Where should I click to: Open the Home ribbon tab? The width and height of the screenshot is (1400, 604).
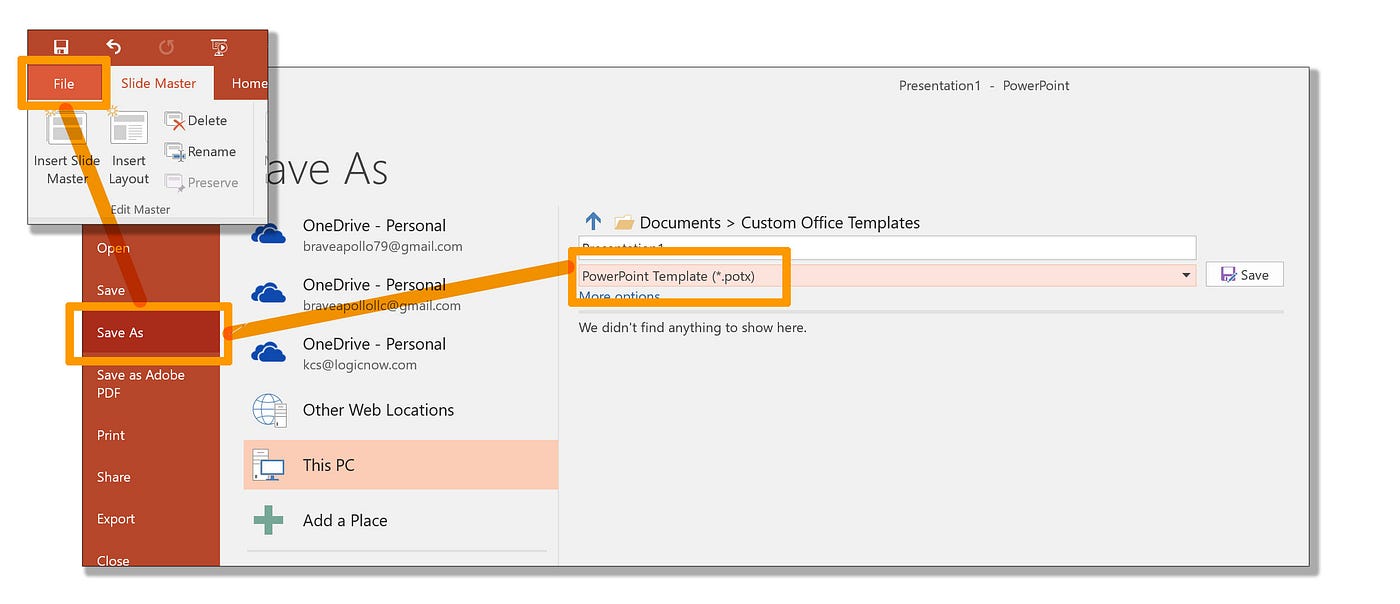(x=249, y=83)
